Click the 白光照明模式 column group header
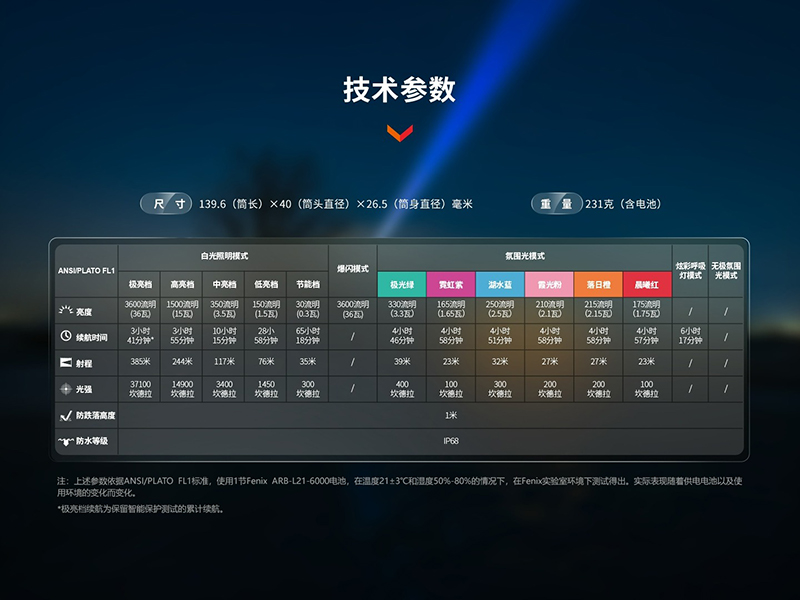The height and width of the screenshot is (600, 800). pyautogui.click(x=223, y=257)
